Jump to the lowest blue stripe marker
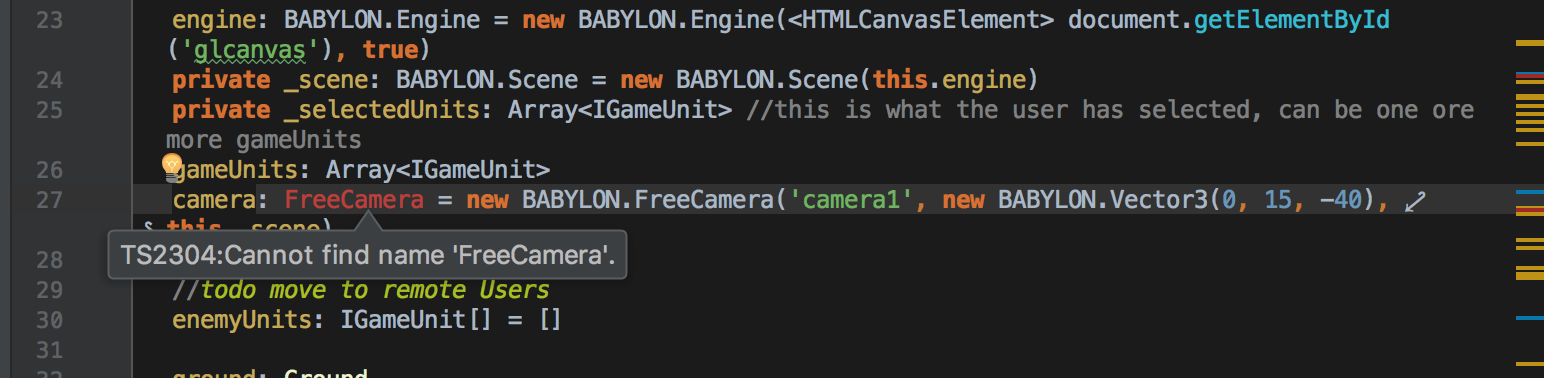This screenshot has width=1544, height=378. pos(1530,318)
